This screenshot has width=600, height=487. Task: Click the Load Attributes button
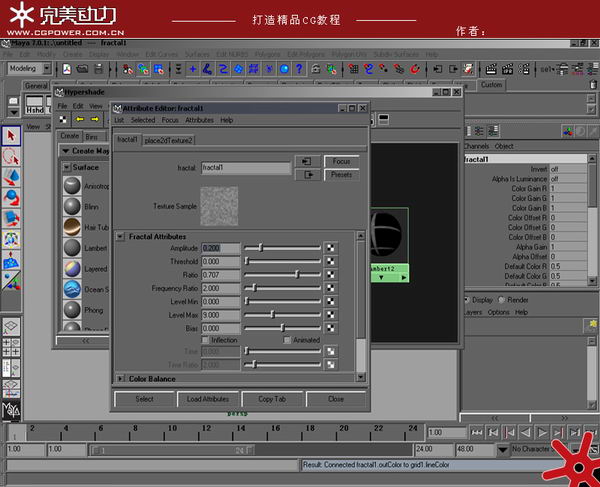(208, 399)
